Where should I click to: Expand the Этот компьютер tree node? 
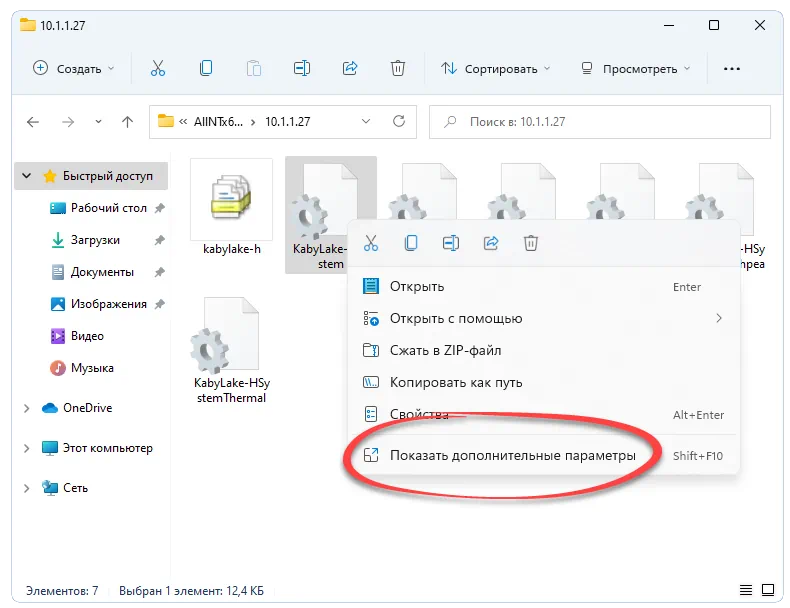(x=27, y=448)
